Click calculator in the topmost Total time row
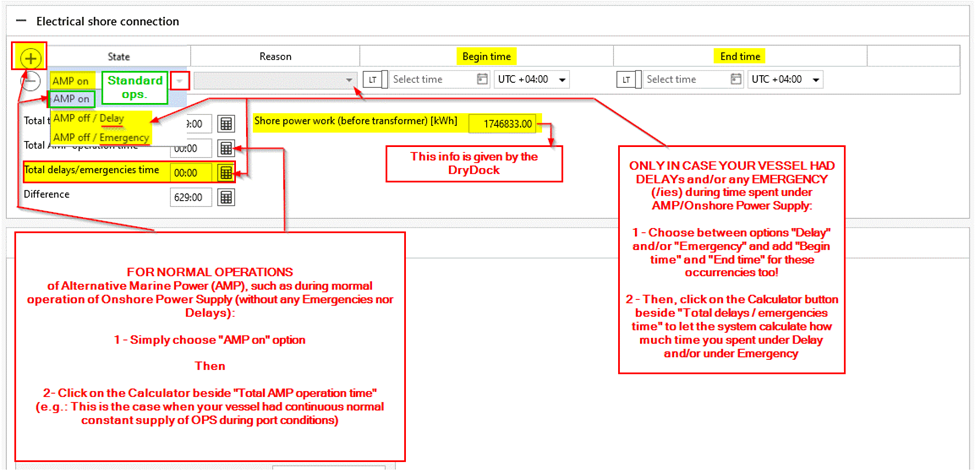Image resolution: width=975 pixels, height=473 pixels. point(226,124)
